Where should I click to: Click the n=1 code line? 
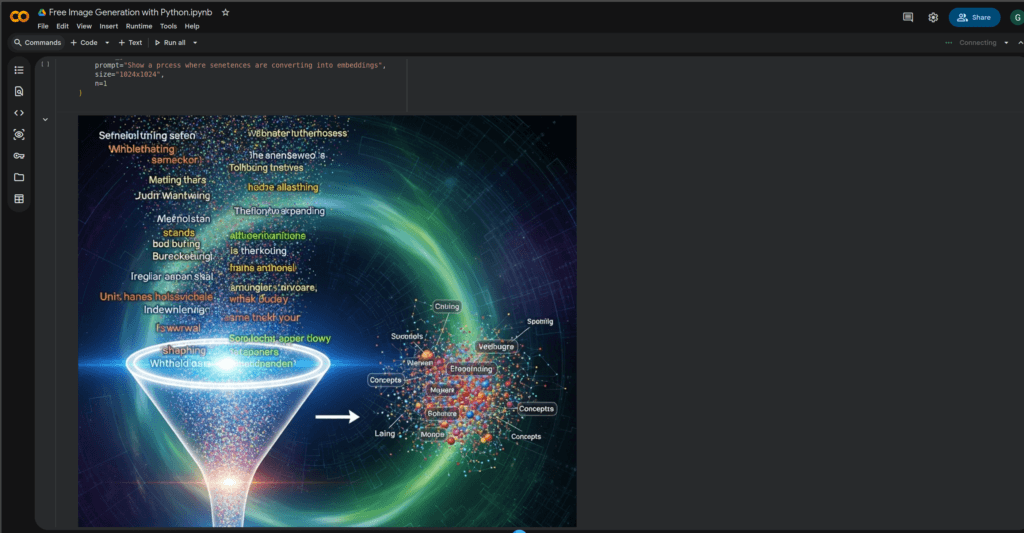101,84
